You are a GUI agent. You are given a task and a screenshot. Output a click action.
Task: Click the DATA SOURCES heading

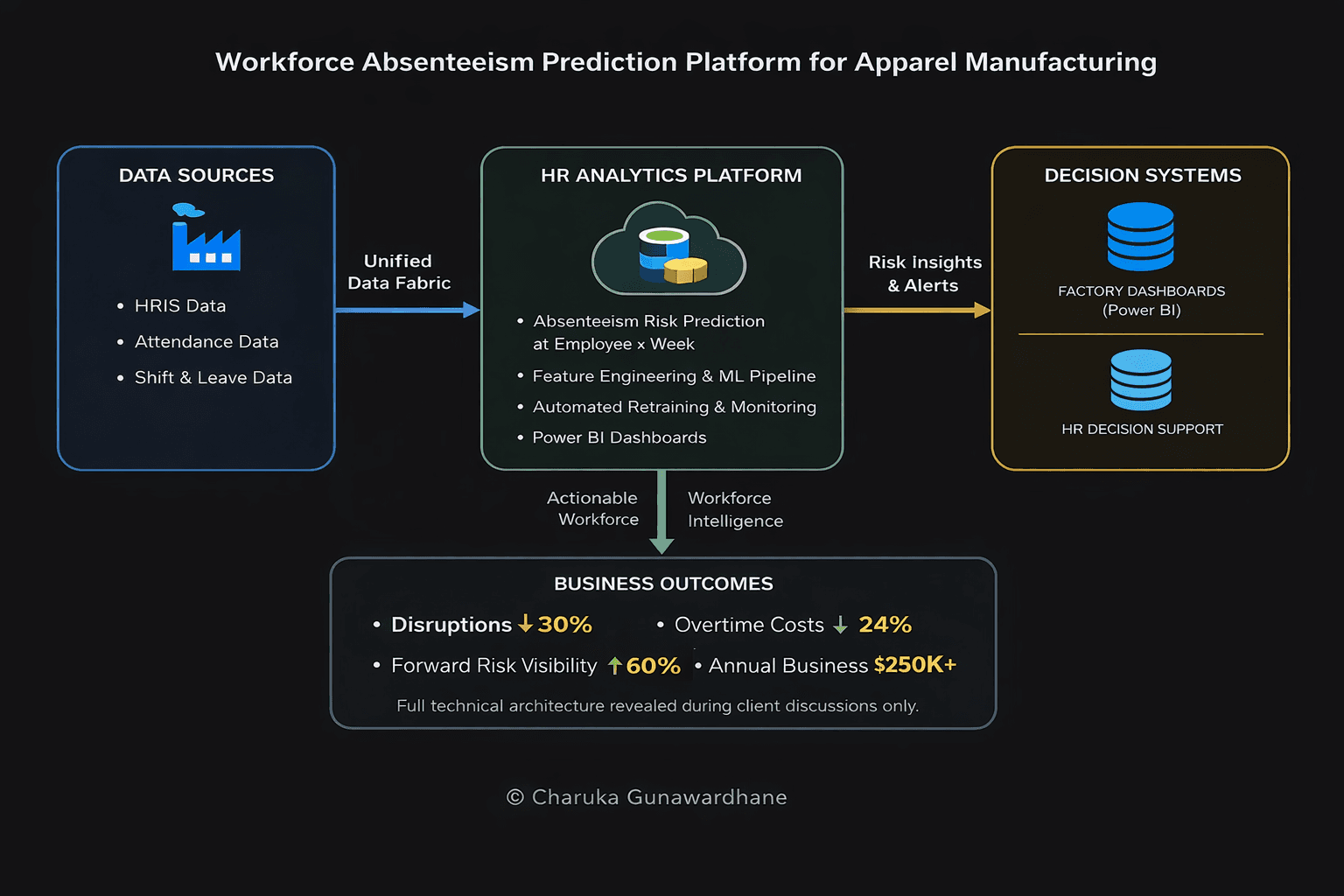[197, 175]
